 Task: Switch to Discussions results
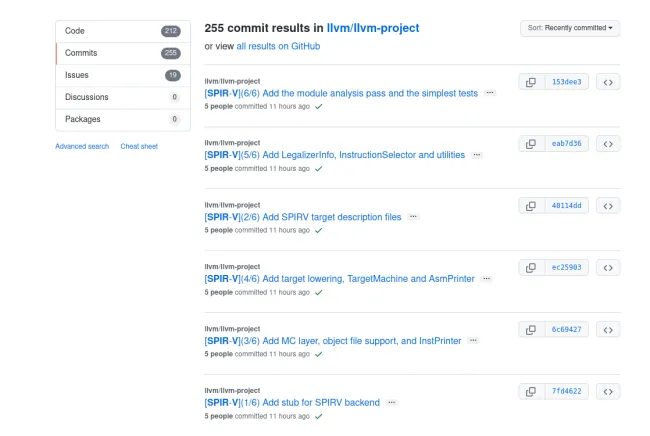(x=120, y=97)
